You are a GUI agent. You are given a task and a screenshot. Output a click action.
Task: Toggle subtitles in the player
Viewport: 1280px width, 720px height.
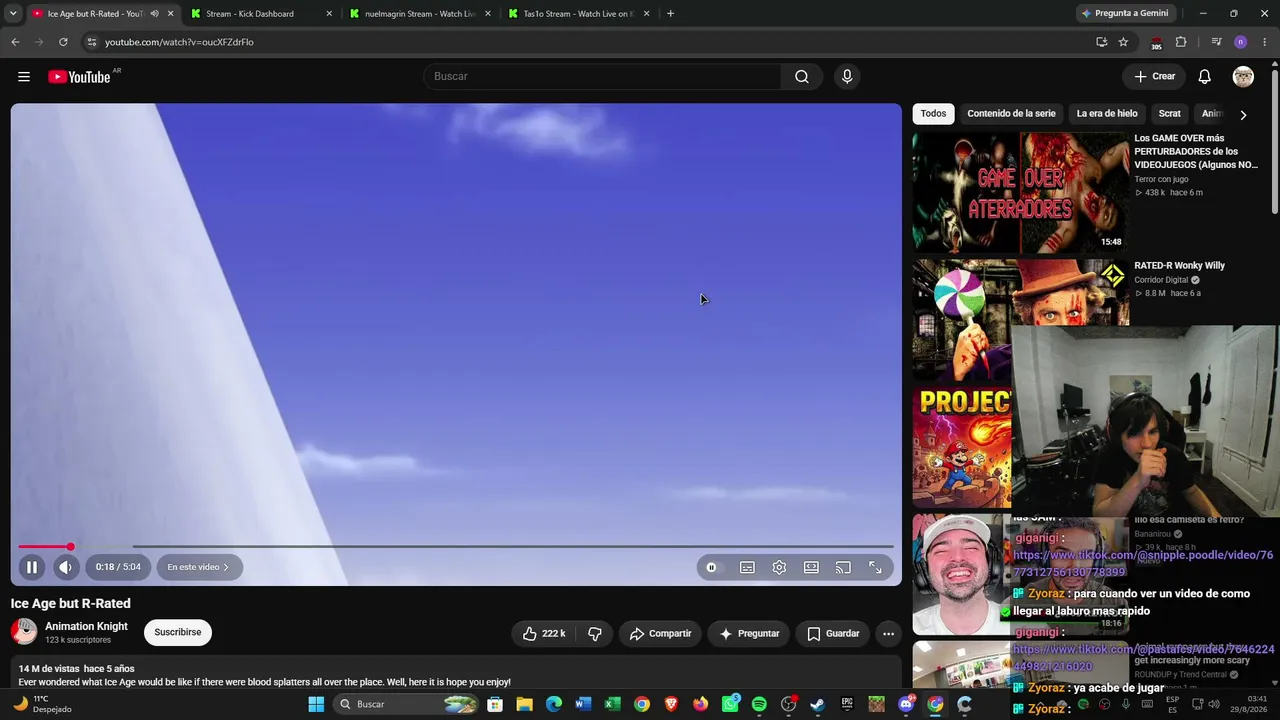(747, 567)
